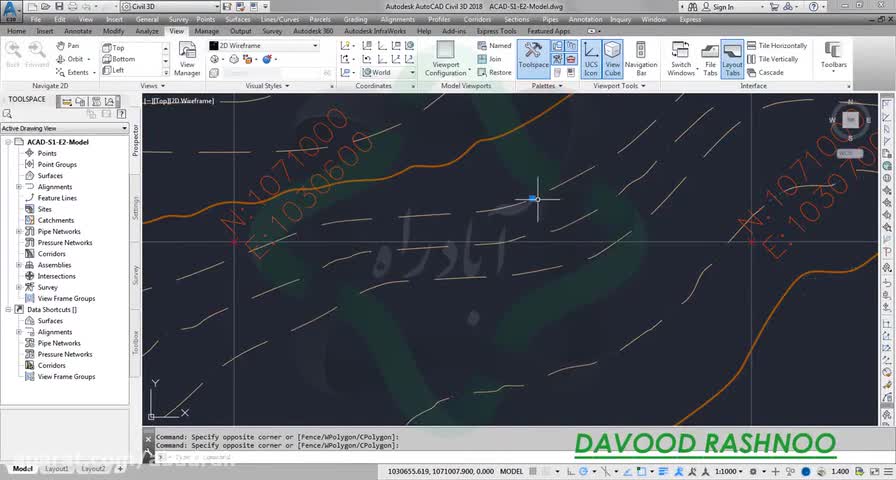Image resolution: width=896 pixels, height=480 pixels.
Task: Toggle the UCS Icon display
Action: point(591,59)
